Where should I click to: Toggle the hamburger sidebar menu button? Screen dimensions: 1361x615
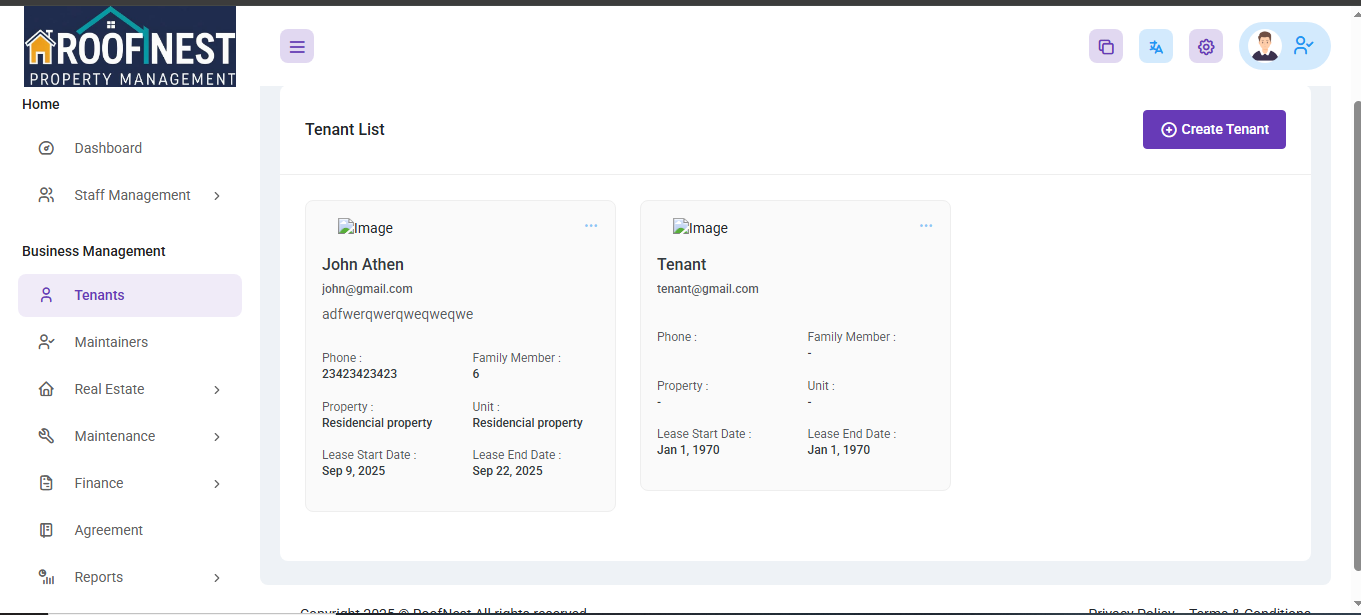297,46
